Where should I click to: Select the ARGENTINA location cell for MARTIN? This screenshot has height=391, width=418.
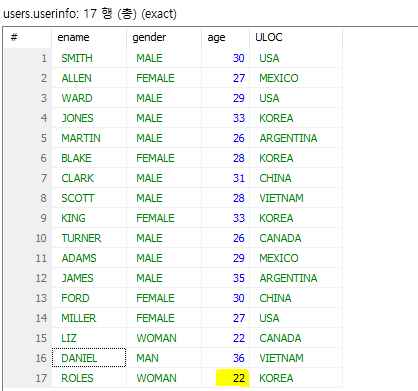pyautogui.click(x=296, y=138)
